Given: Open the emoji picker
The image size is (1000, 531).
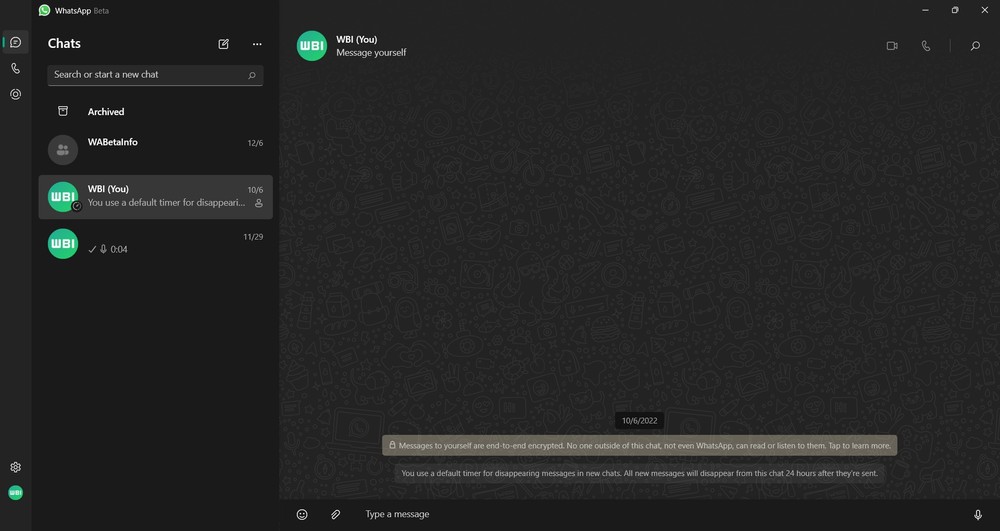Looking at the screenshot, I should tap(302, 514).
